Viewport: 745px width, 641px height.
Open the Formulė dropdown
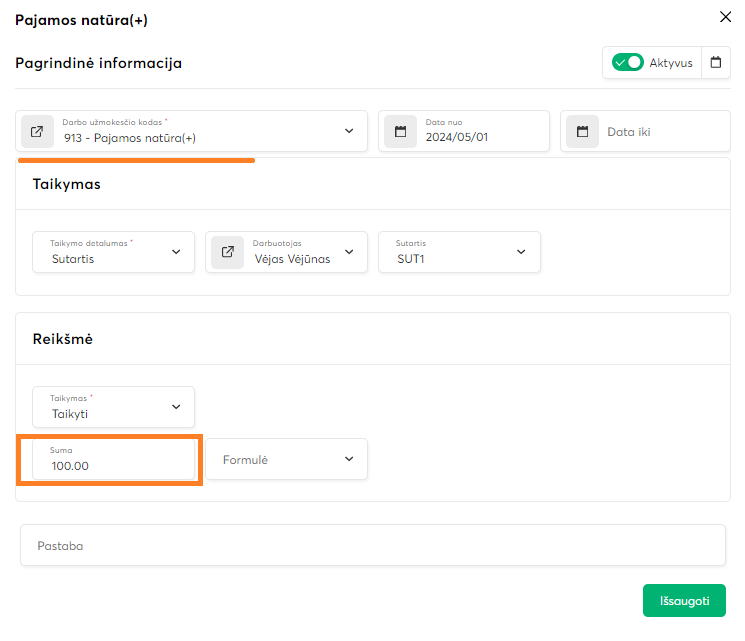349,459
